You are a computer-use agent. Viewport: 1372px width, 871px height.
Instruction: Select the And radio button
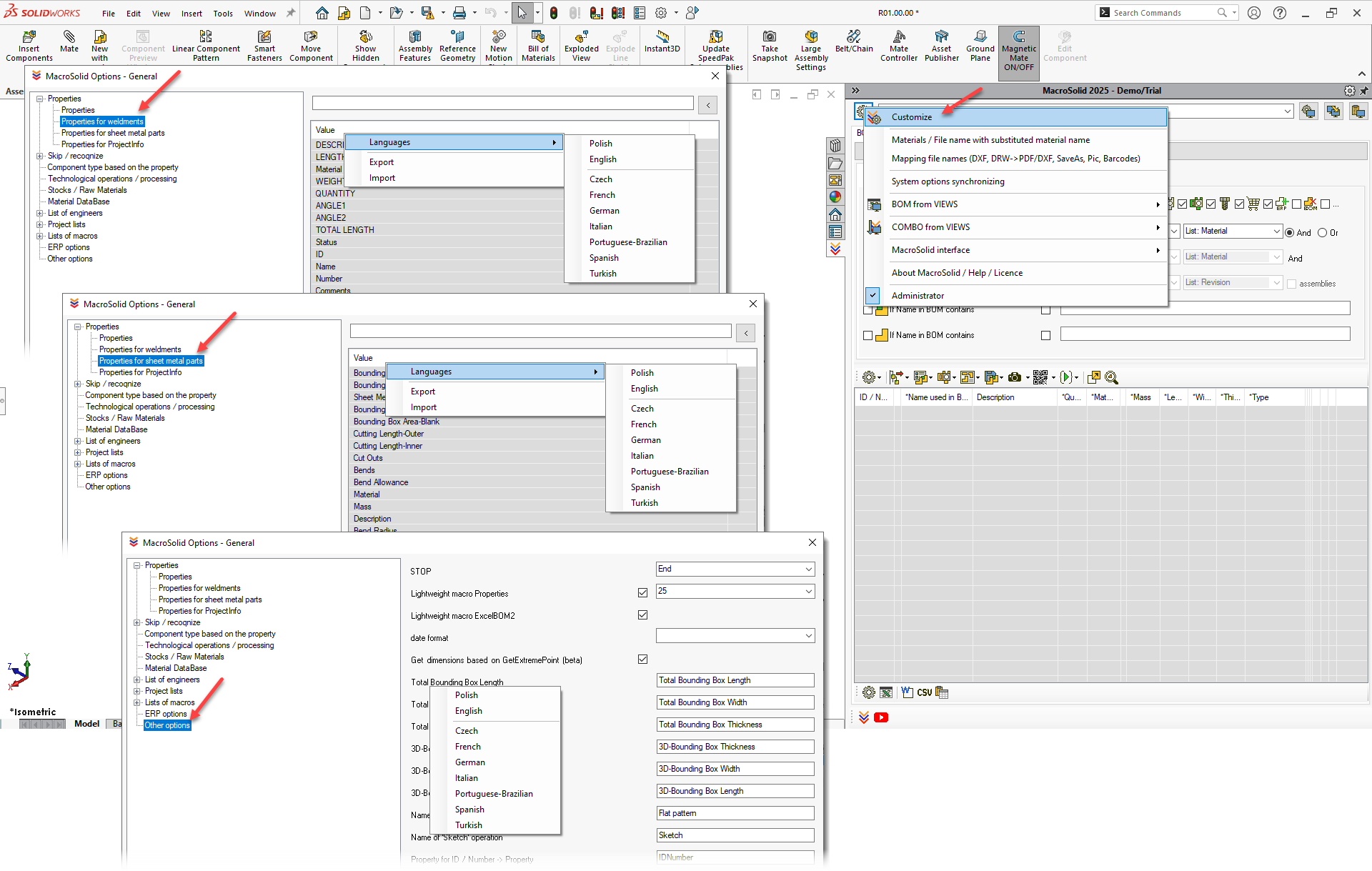coord(1290,233)
